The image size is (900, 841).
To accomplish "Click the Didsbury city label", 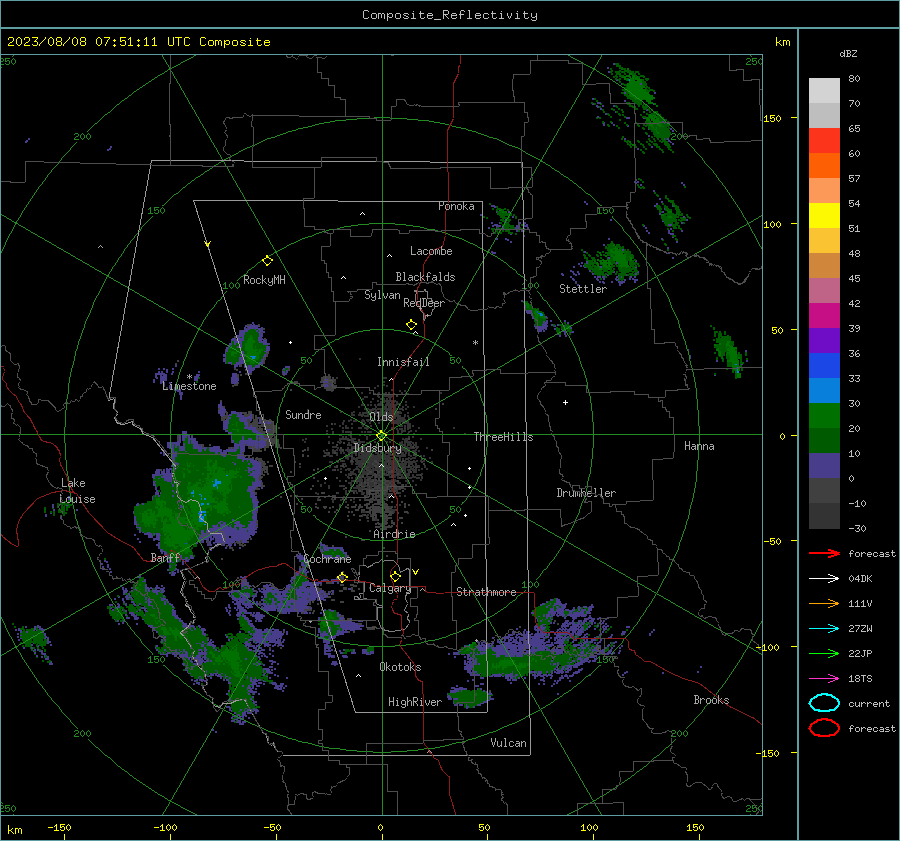I will (377, 448).
